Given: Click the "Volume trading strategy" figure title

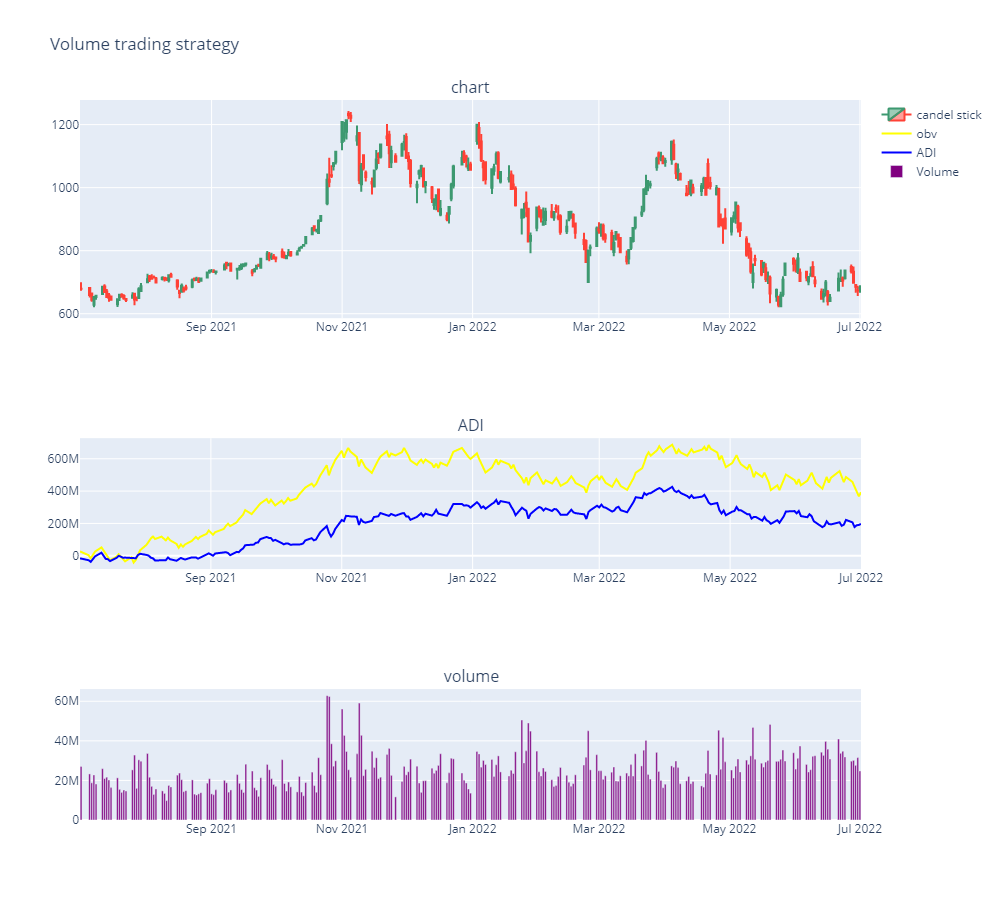Looking at the screenshot, I should 144,44.
